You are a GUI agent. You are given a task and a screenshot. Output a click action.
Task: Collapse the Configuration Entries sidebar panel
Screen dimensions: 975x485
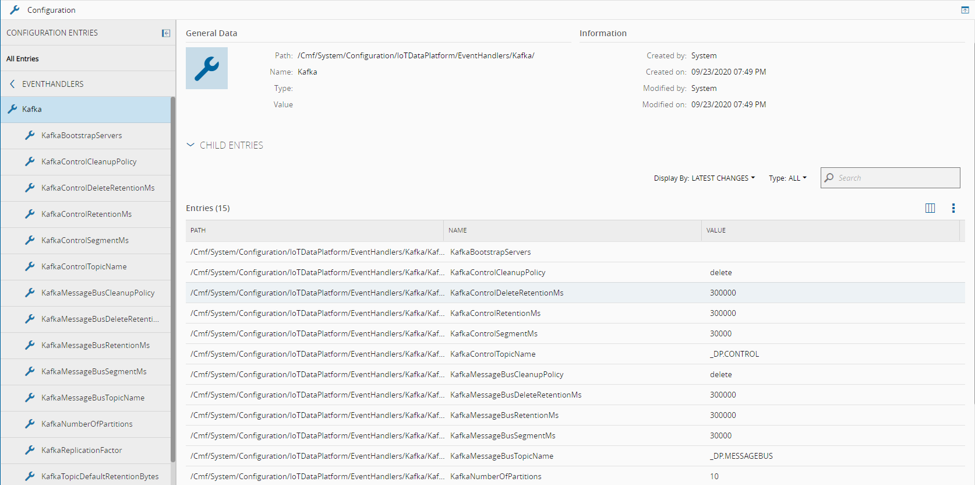click(x=166, y=33)
